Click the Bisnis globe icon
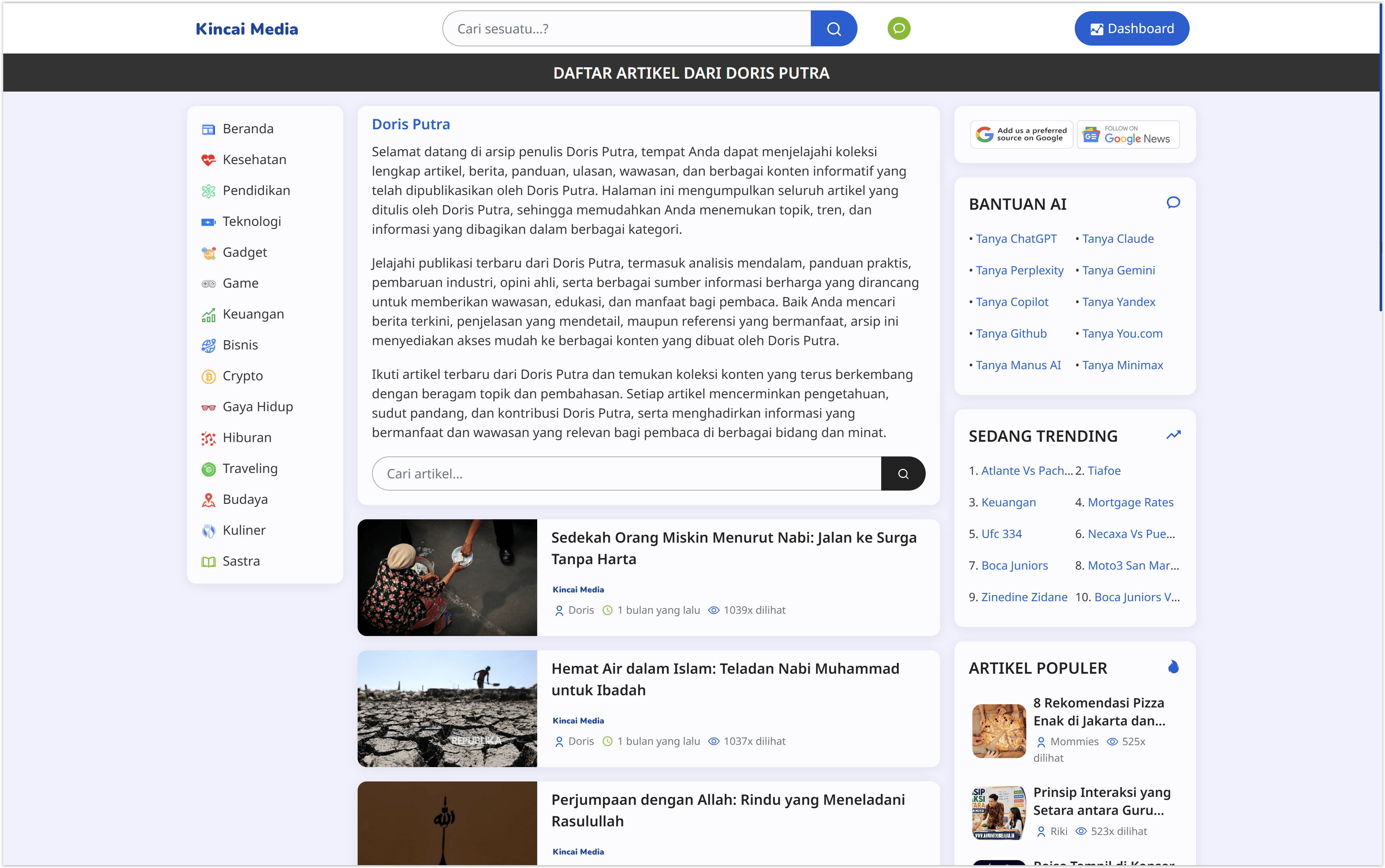This screenshot has height=868, width=1385. click(x=208, y=345)
